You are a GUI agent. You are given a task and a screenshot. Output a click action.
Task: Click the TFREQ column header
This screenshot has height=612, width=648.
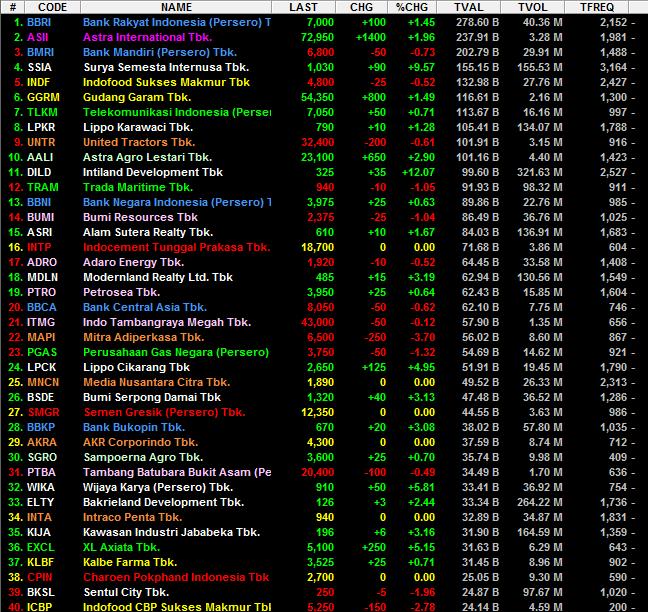point(597,7)
